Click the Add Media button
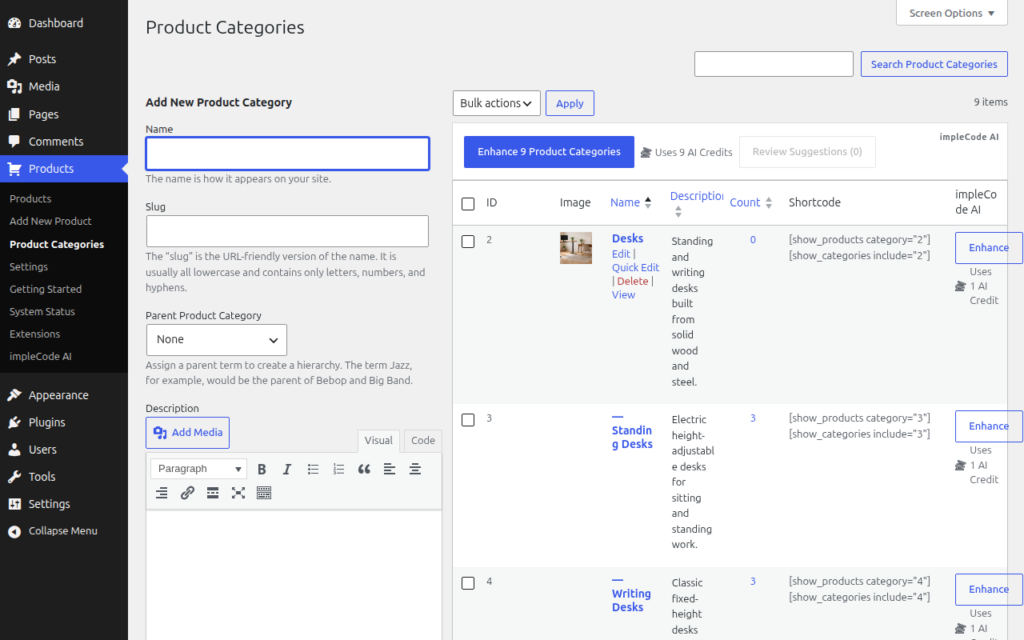1024x640 pixels. (187, 432)
